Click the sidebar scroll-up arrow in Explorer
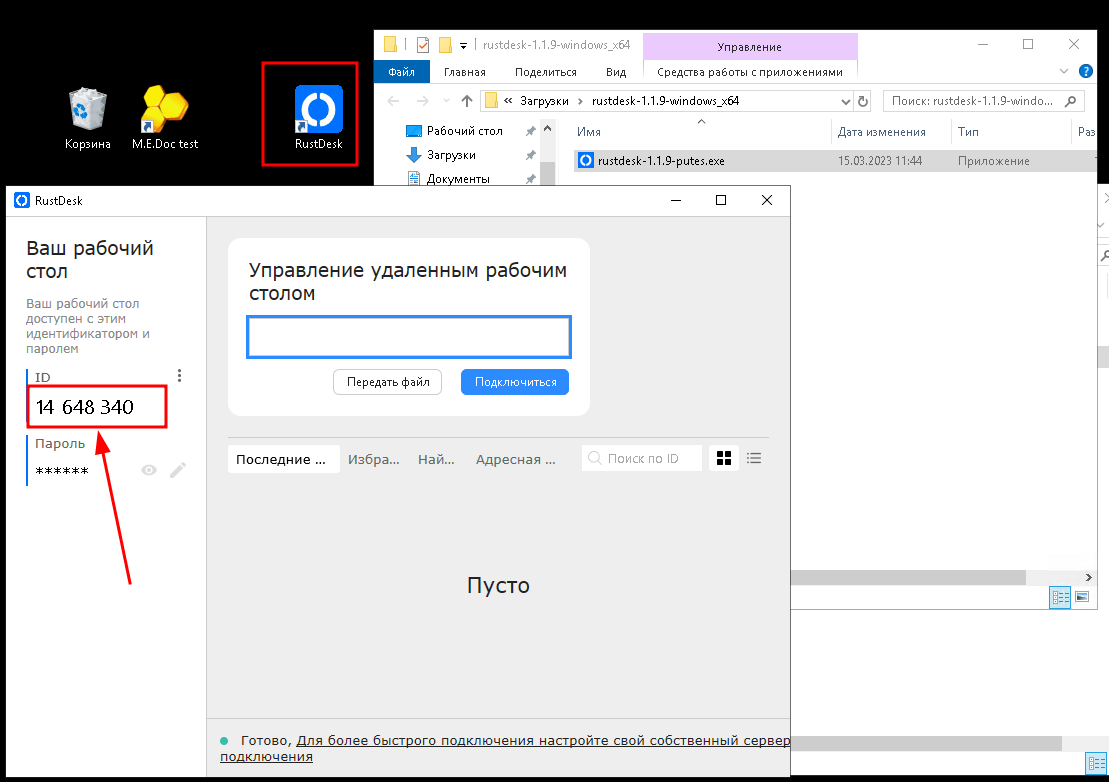 (x=547, y=129)
